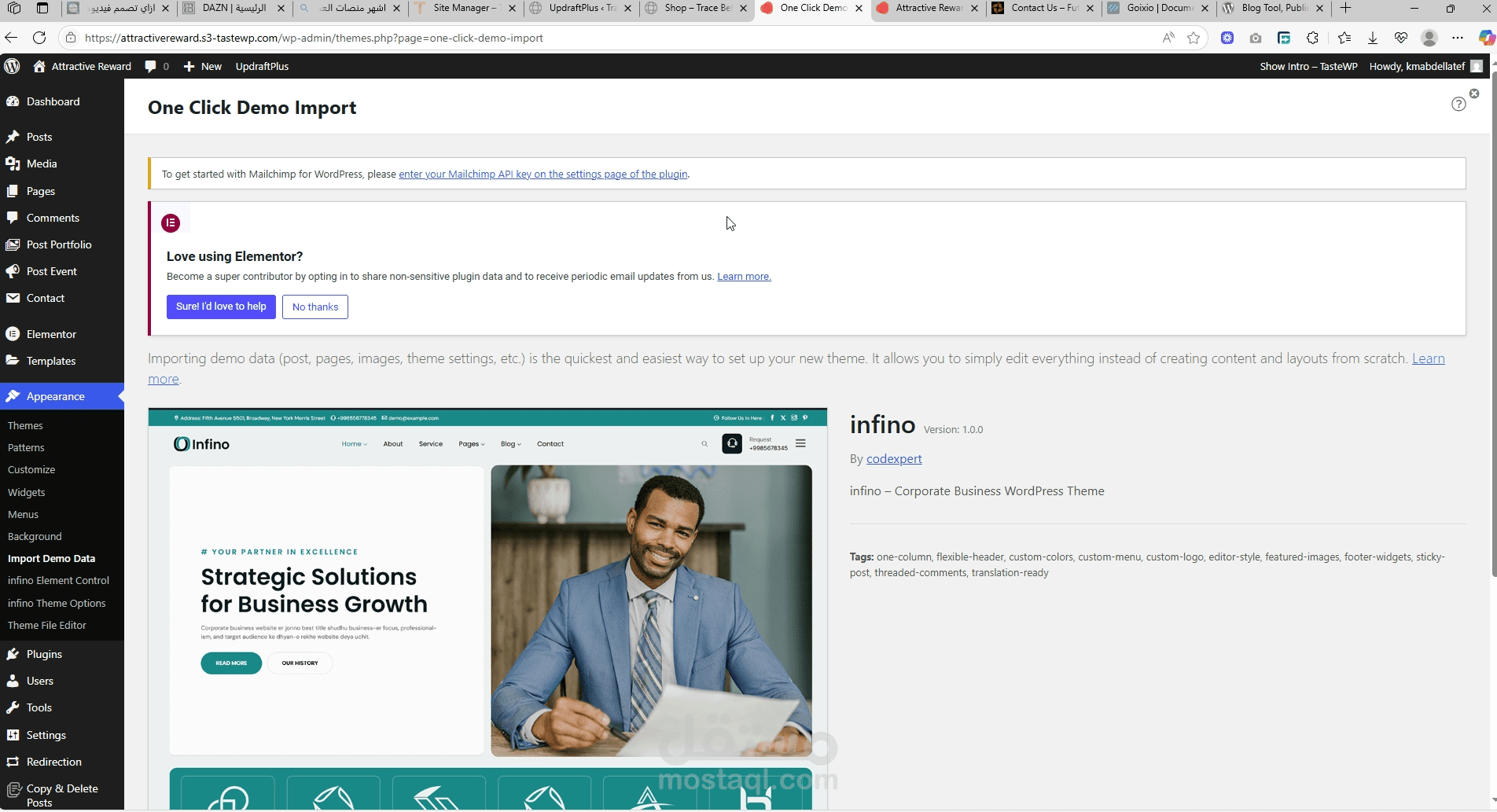Select Appearance in the sidebar
Screen dimensions: 1497x812
62,396
